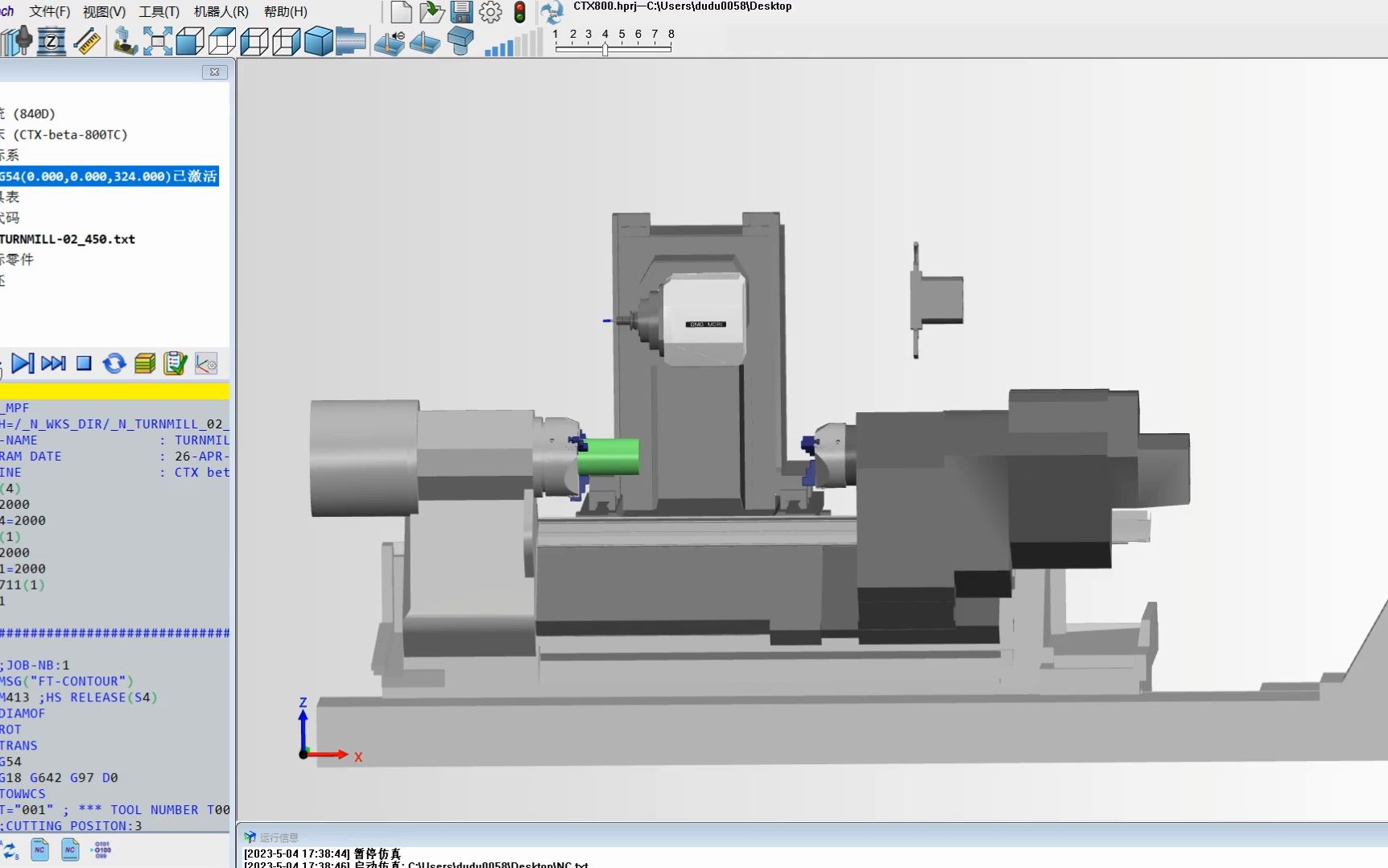Click the TOWWCS code line
Screen dimensions: 1388x868
click(23, 794)
